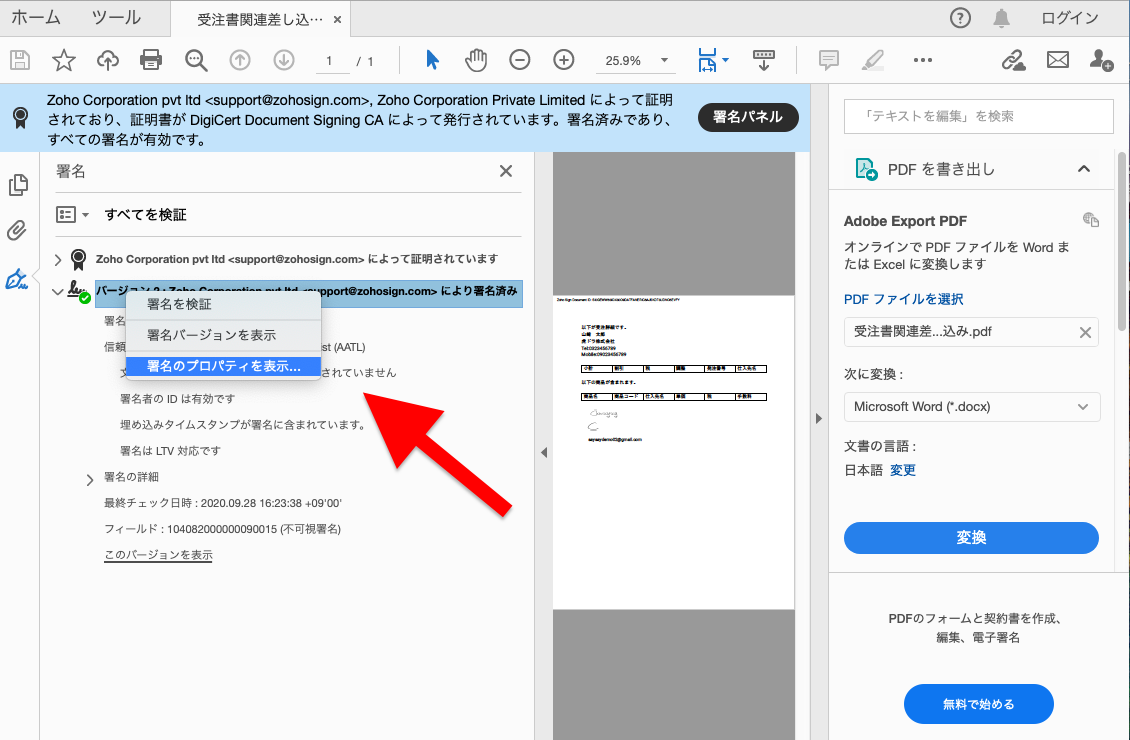Open the signature panel options dropdown
Screen dimensions: 1130x740
click(x=72, y=215)
